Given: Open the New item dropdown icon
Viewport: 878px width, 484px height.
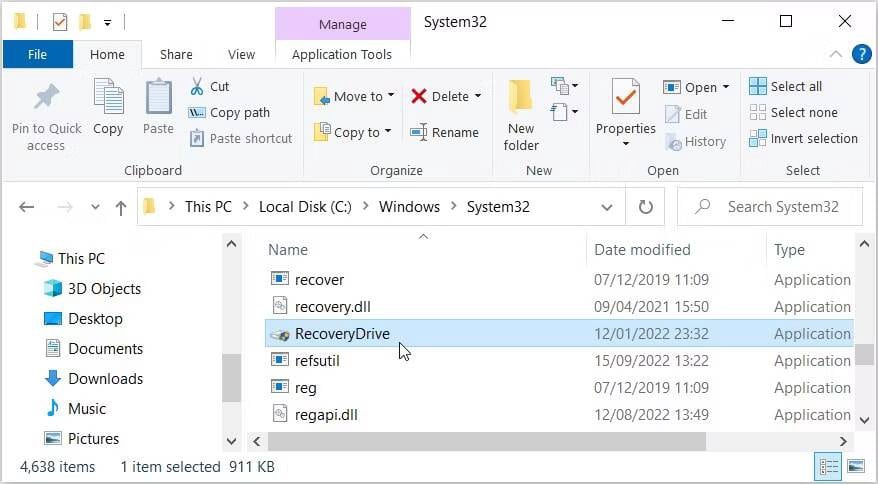Looking at the screenshot, I should [564, 86].
